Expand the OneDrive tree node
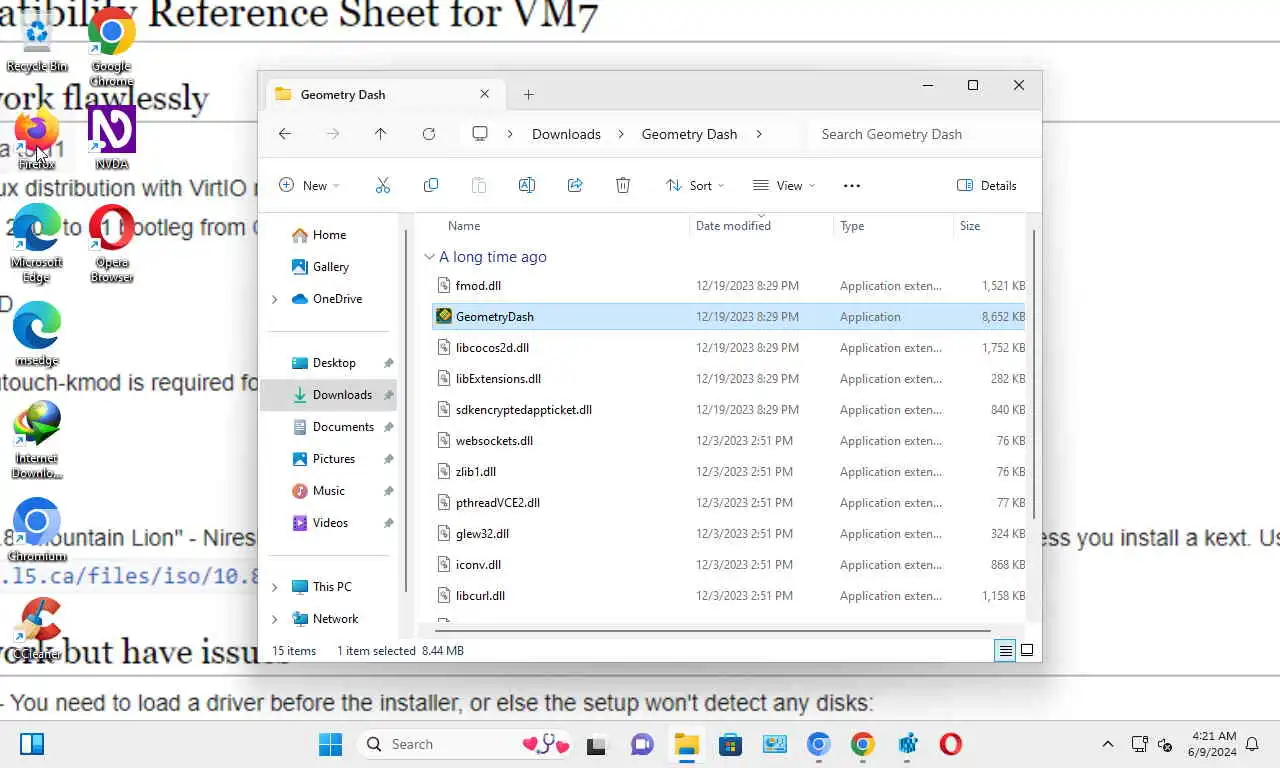This screenshot has height=768, width=1280. tap(275, 299)
